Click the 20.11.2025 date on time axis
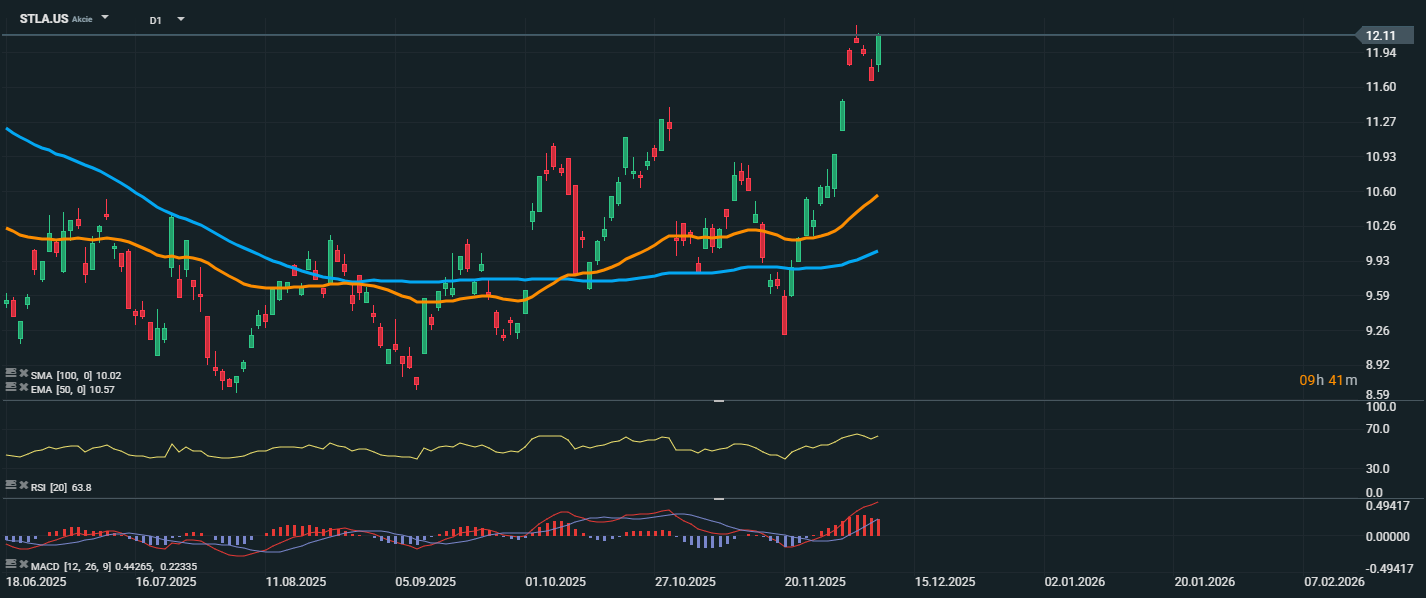This screenshot has width=1426, height=598. point(815,581)
